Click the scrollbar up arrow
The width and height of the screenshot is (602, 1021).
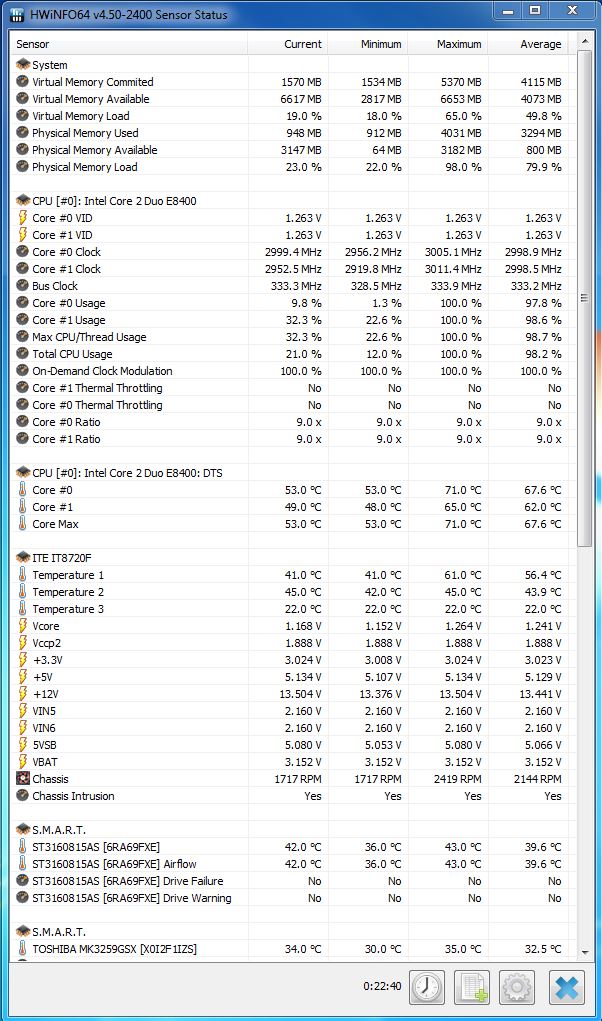coord(584,41)
